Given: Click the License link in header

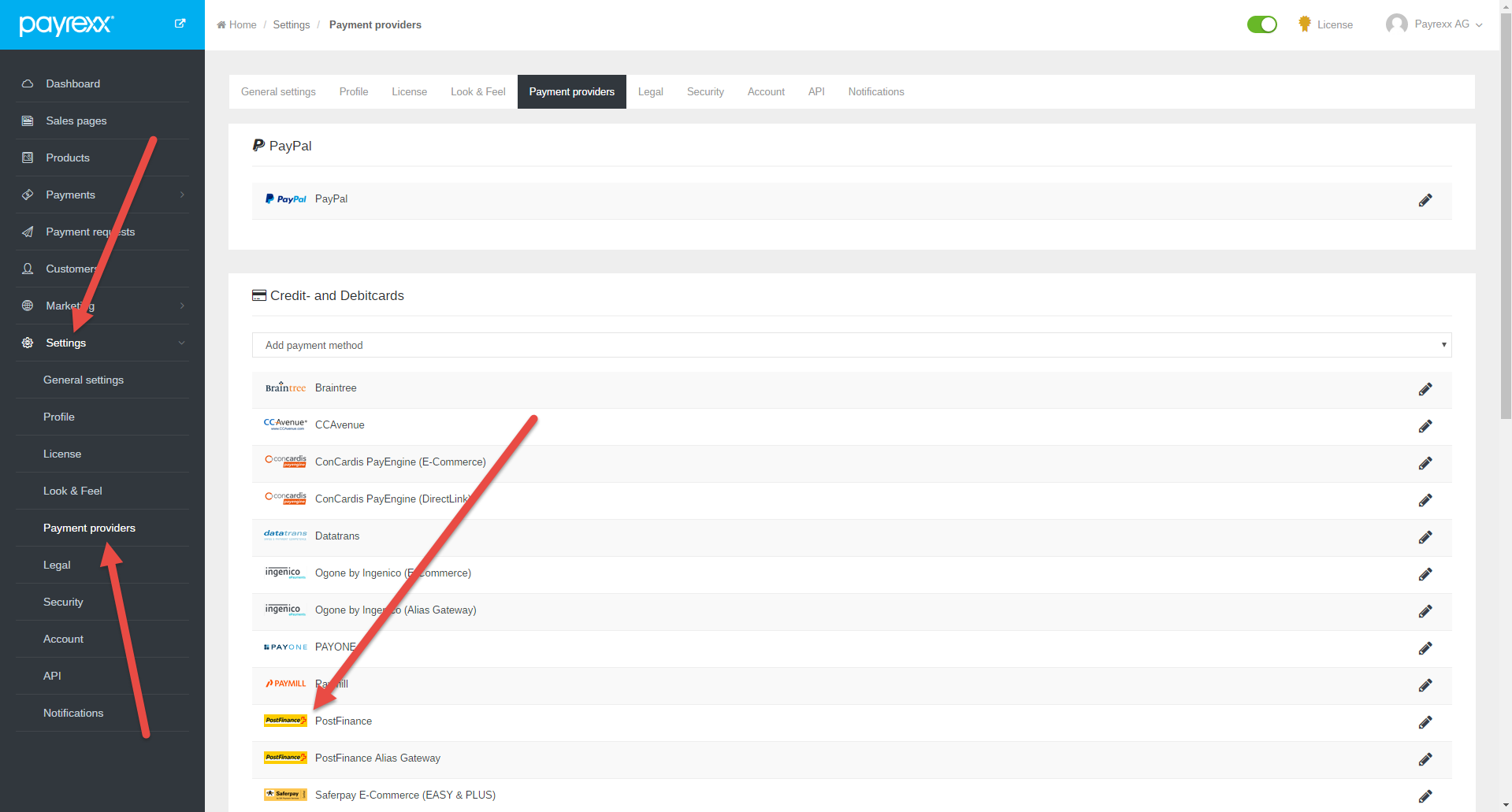Looking at the screenshot, I should pyautogui.click(x=1335, y=24).
